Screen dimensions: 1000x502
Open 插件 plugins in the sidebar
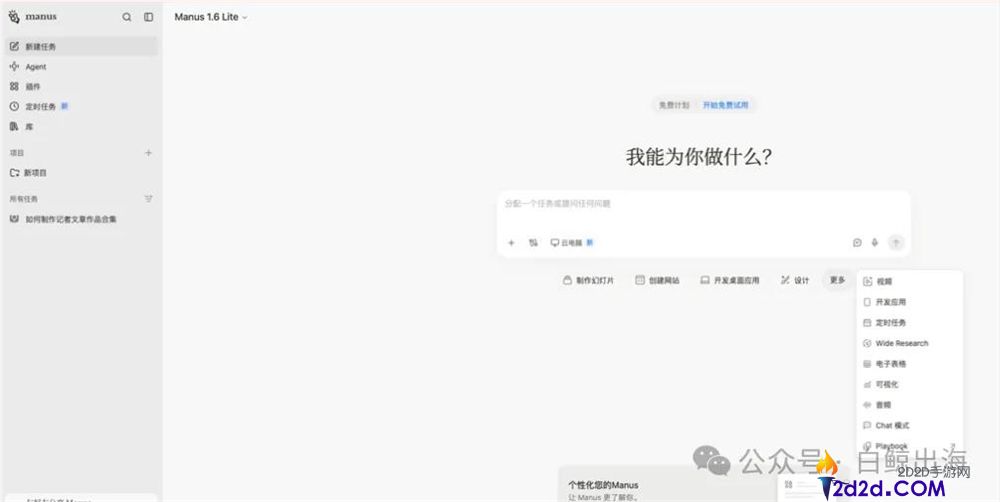click(80, 86)
